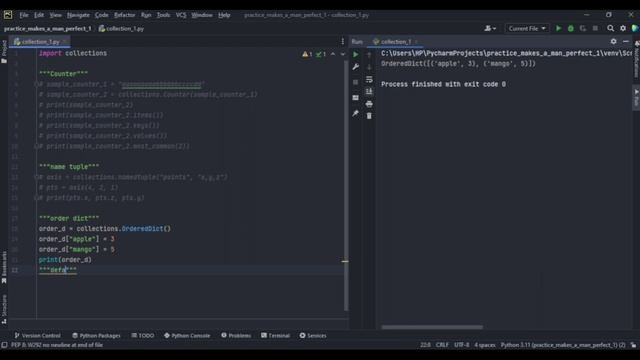Toggle the Bookmarks tool window
This screenshot has width=640, height=360.
click(4, 267)
